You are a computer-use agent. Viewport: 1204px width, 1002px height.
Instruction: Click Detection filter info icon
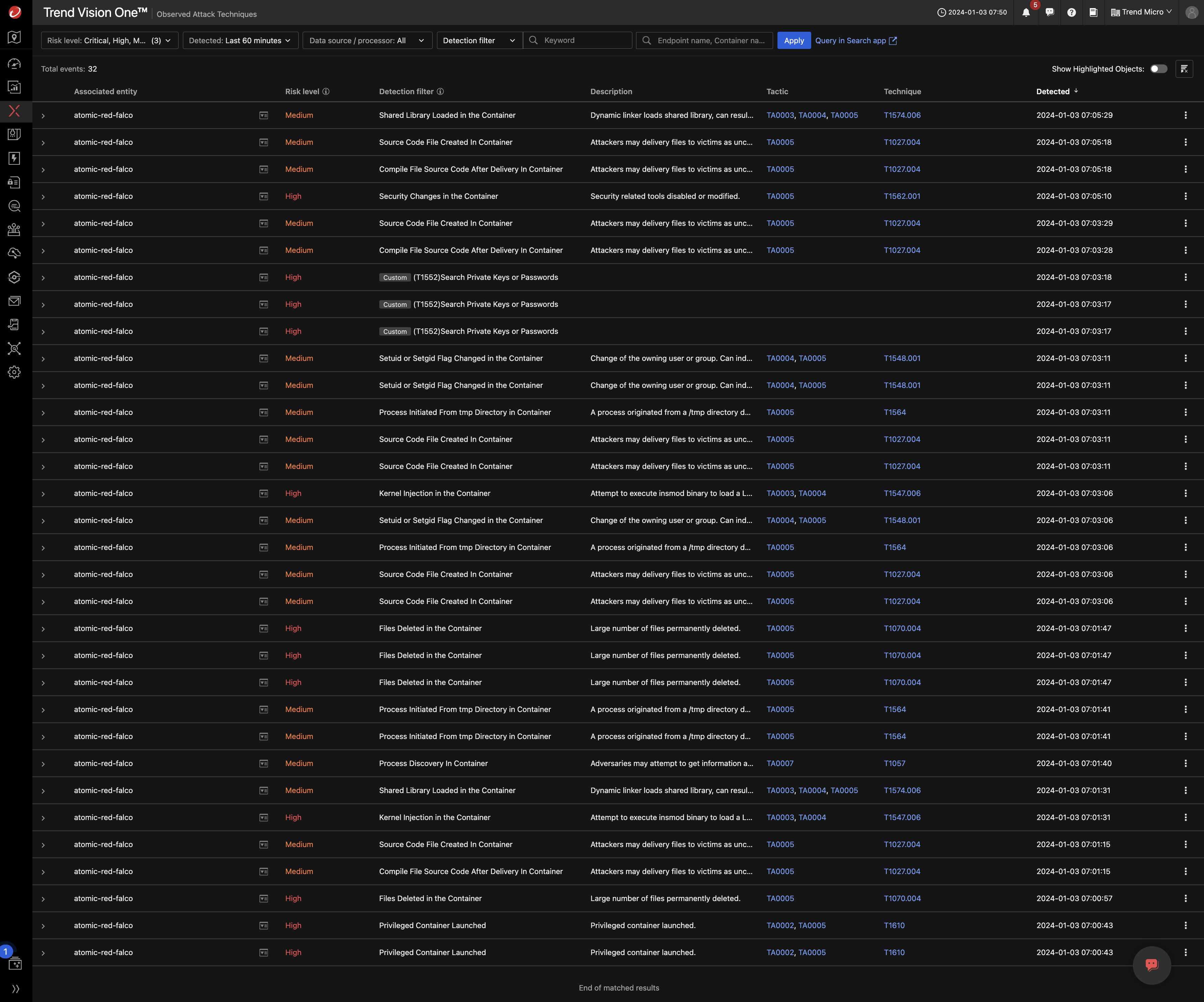tap(440, 92)
